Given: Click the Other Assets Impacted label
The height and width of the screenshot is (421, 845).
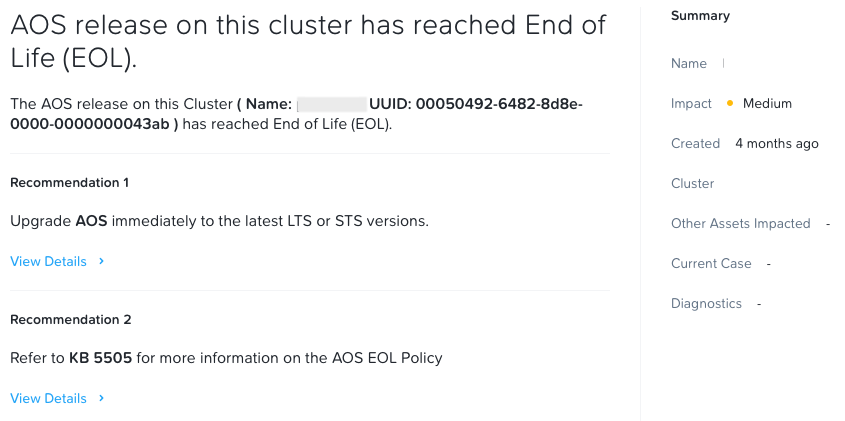Looking at the screenshot, I should pyautogui.click(x=740, y=223).
